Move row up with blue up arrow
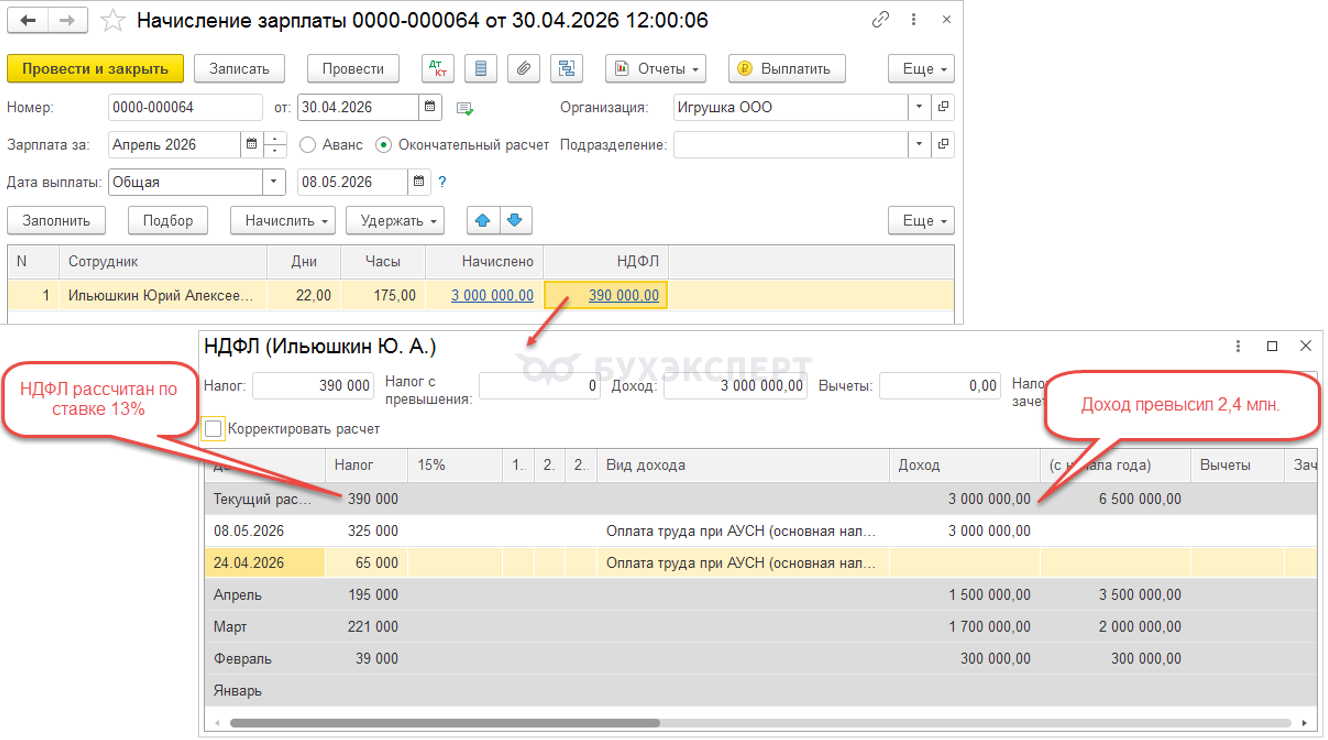 pyautogui.click(x=483, y=220)
